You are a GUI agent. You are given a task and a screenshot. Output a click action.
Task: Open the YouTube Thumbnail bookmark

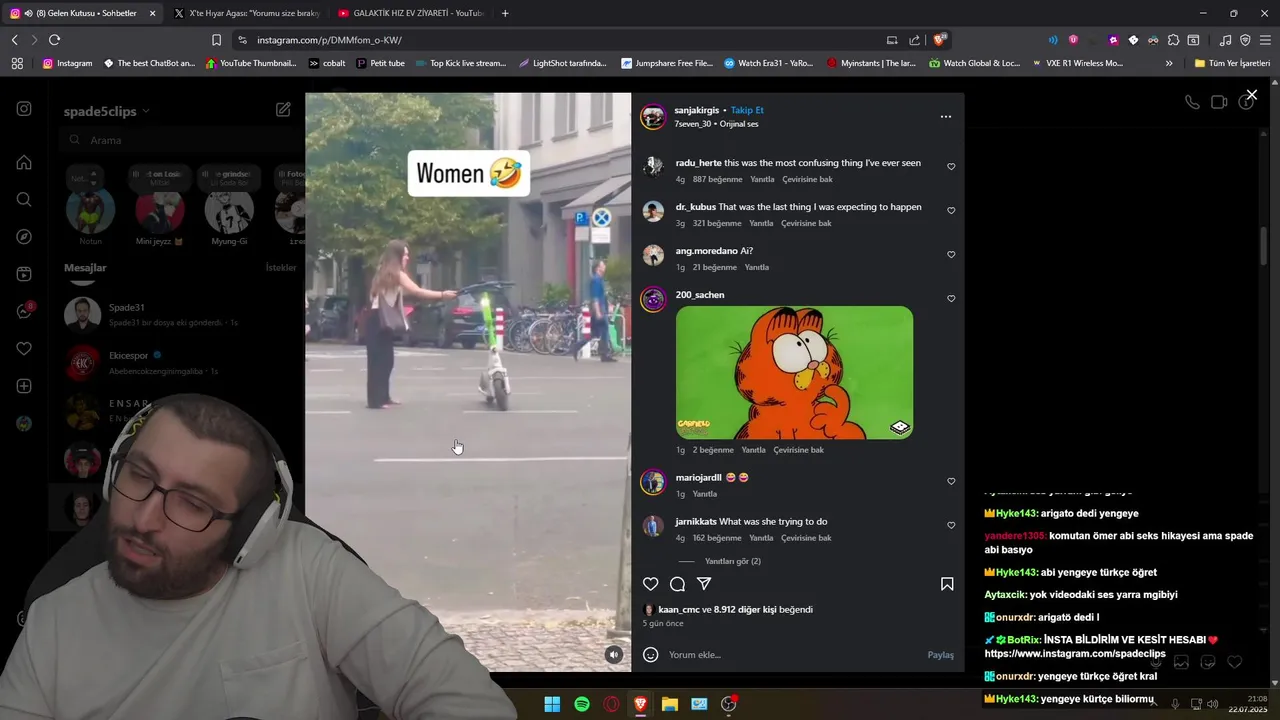250,63
